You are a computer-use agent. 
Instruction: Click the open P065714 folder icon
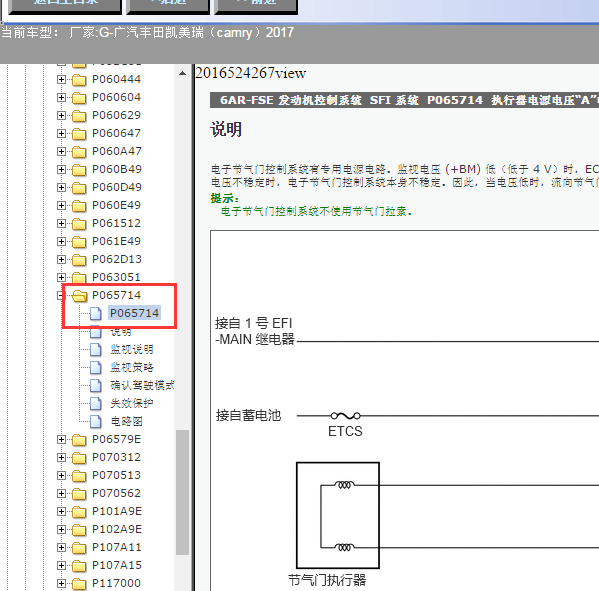pos(79,296)
